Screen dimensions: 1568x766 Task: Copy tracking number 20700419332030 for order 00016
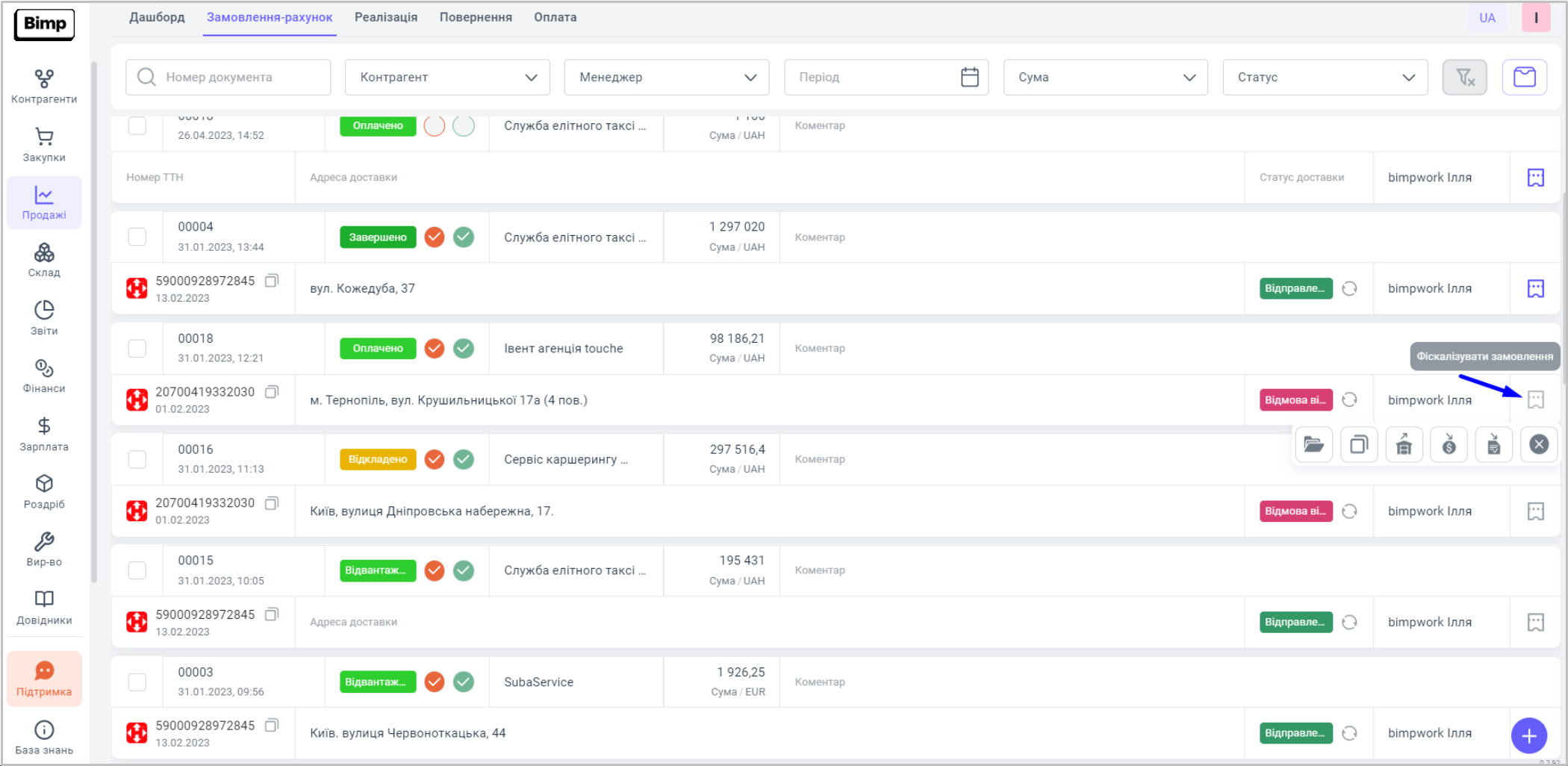[x=272, y=503]
